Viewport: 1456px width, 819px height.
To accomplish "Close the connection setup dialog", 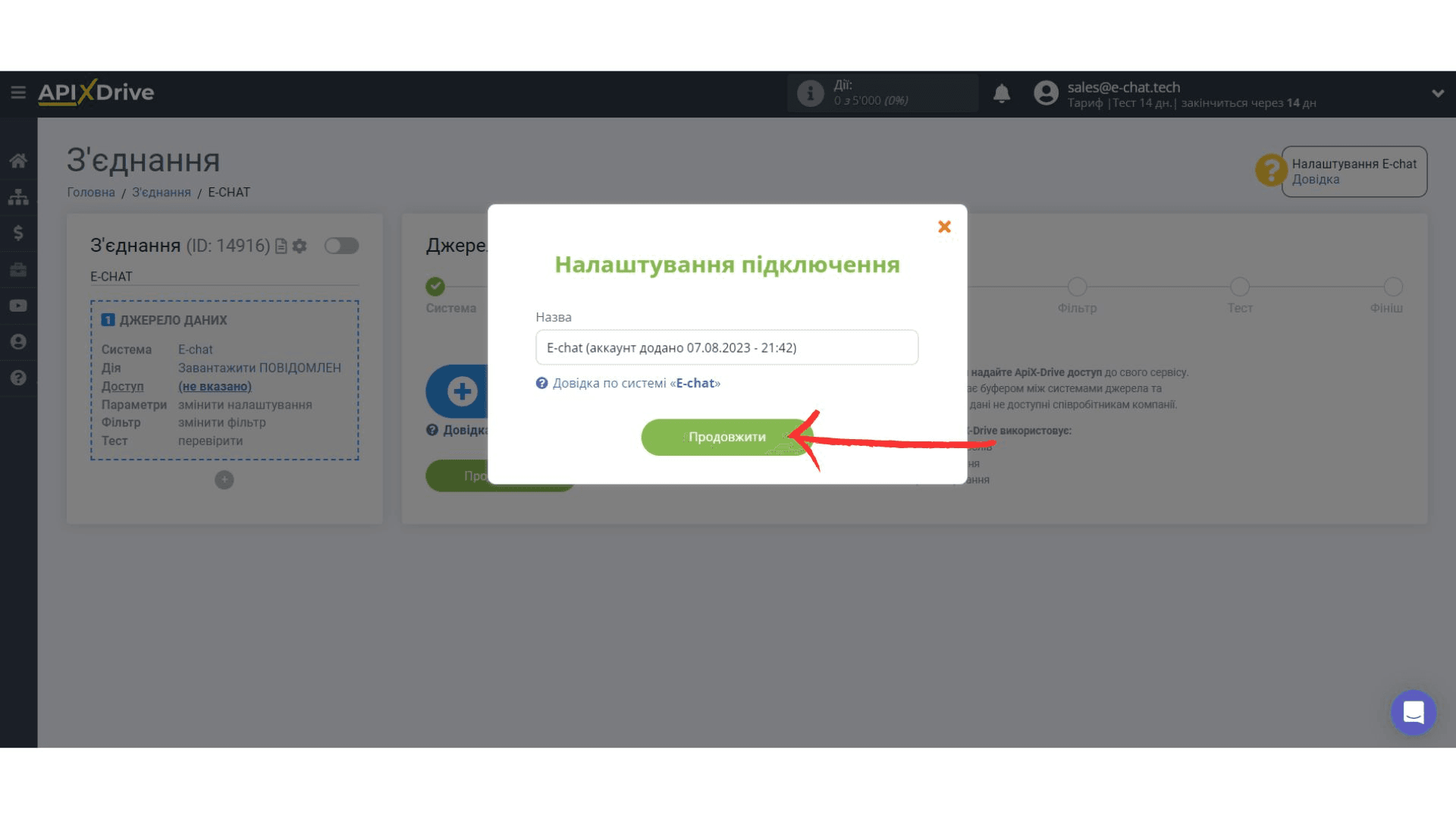I will pyautogui.click(x=944, y=227).
